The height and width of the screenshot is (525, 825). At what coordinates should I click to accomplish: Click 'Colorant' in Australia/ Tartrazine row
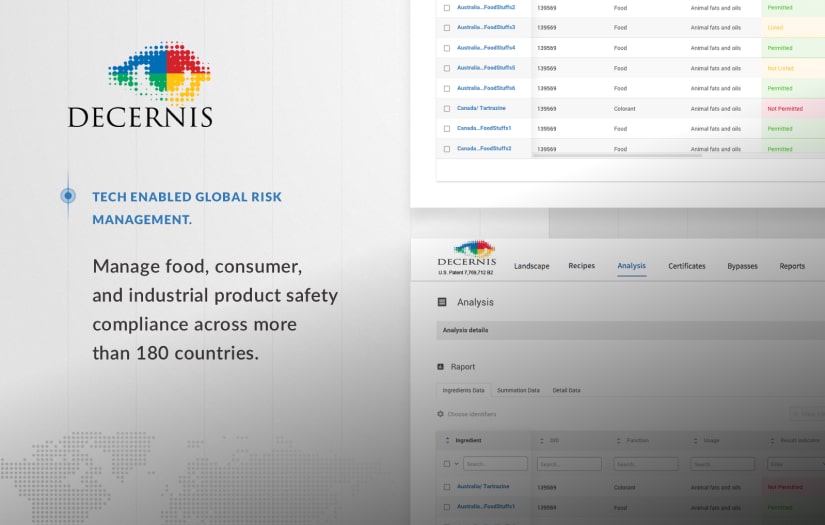(625, 488)
